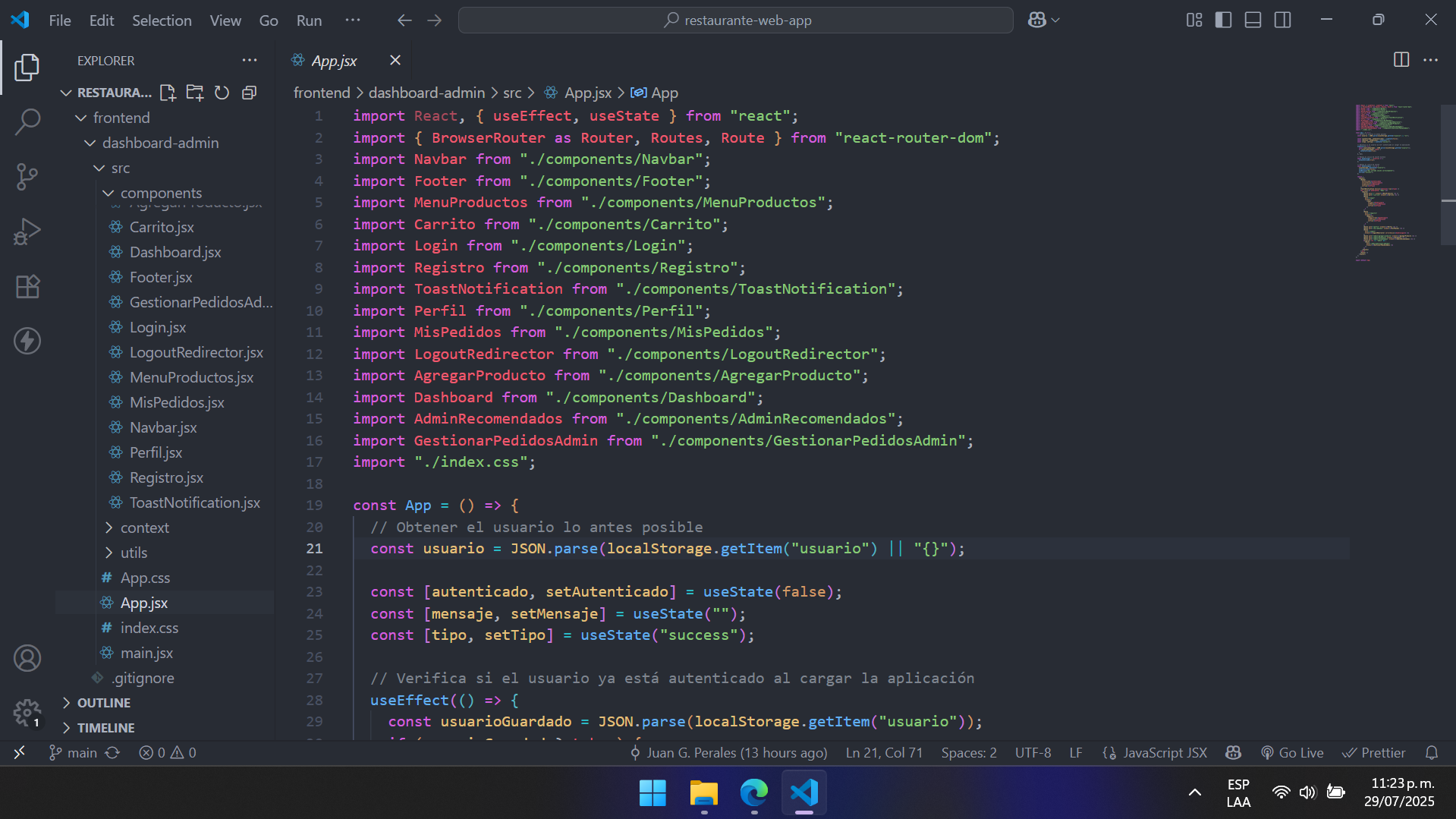
Task: Change the JavaScript JSX language mode
Action: pos(1165,752)
